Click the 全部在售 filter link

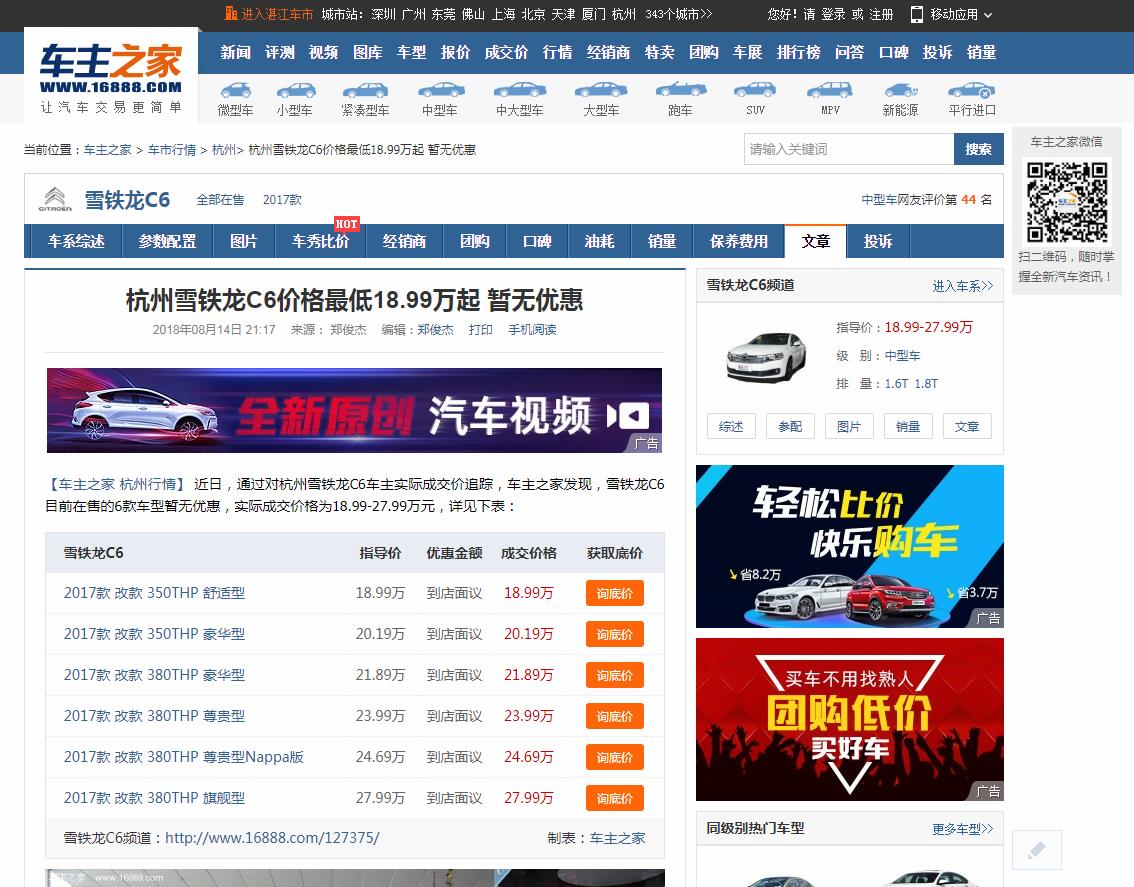[220, 200]
